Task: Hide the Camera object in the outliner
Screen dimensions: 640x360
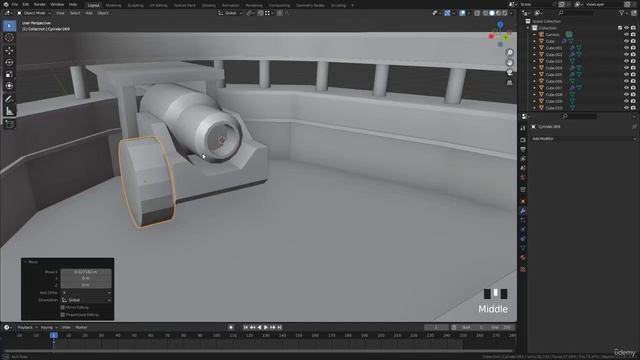Action: pos(626,35)
